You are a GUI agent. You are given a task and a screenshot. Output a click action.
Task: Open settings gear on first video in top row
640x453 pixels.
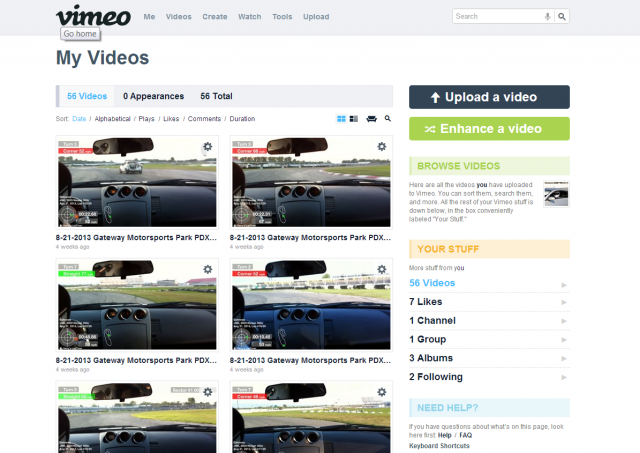click(208, 147)
